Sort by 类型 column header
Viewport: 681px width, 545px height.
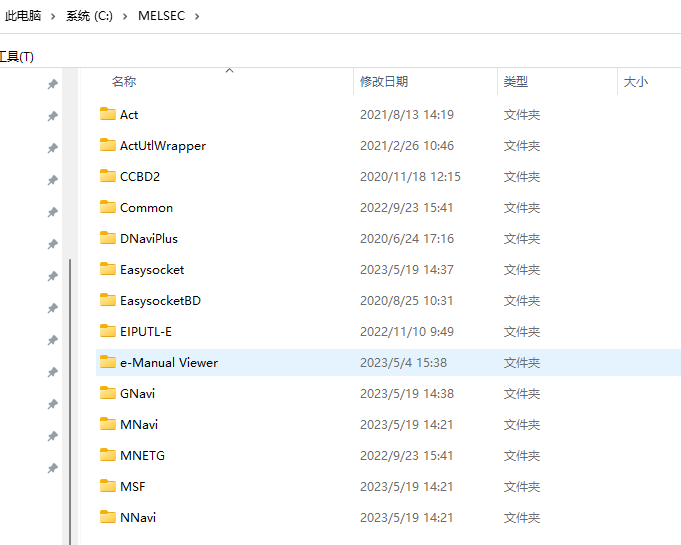click(516, 81)
